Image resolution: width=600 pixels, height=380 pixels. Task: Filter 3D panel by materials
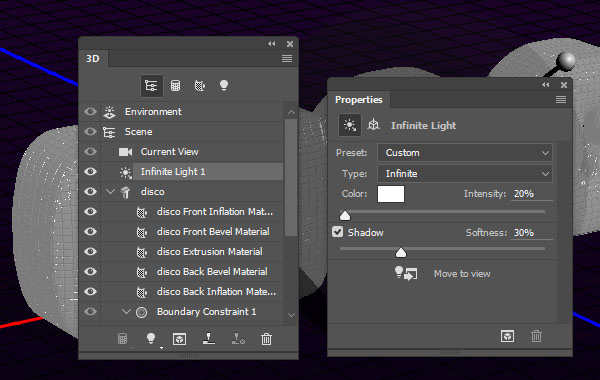point(200,85)
